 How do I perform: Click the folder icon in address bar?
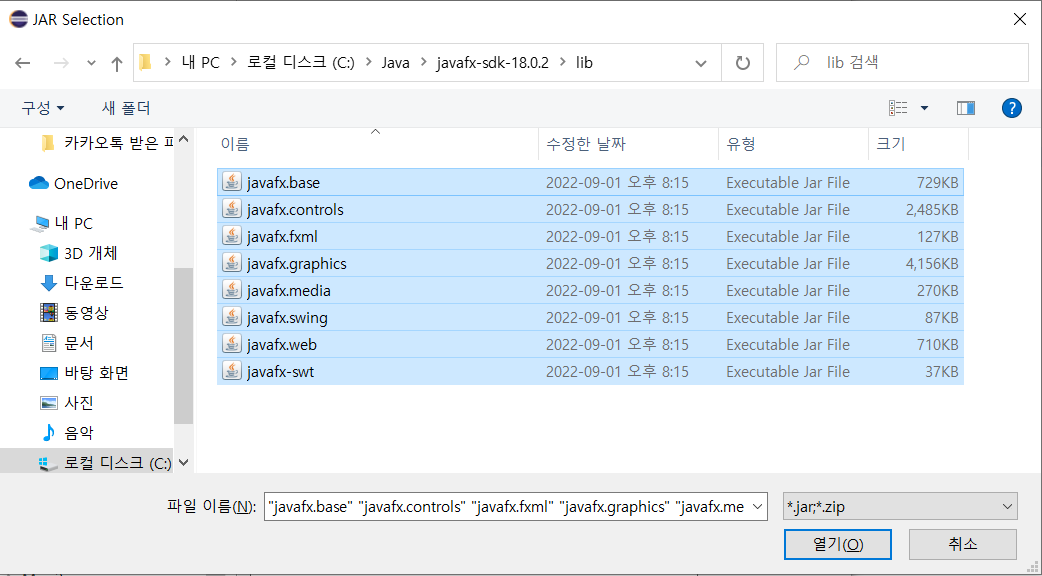(x=146, y=62)
